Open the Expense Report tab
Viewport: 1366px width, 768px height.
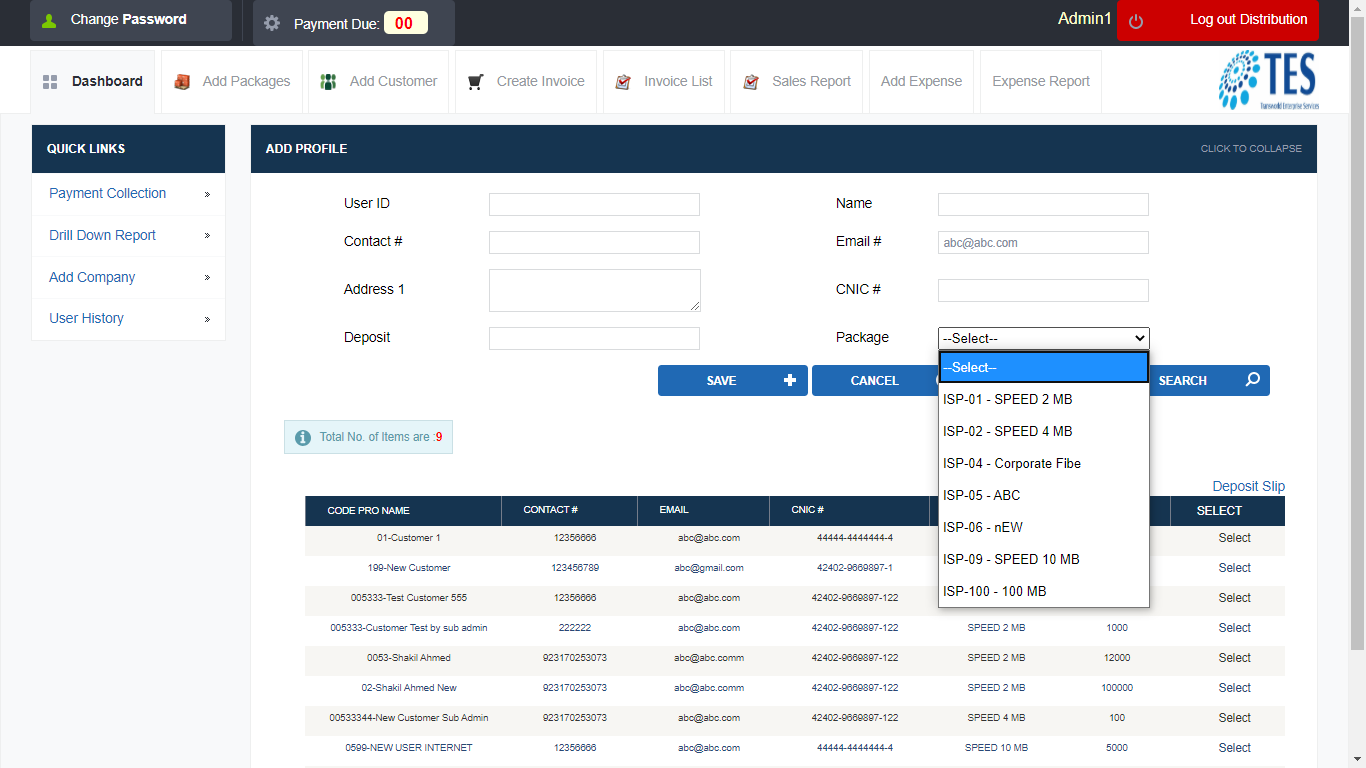[1041, 82]
